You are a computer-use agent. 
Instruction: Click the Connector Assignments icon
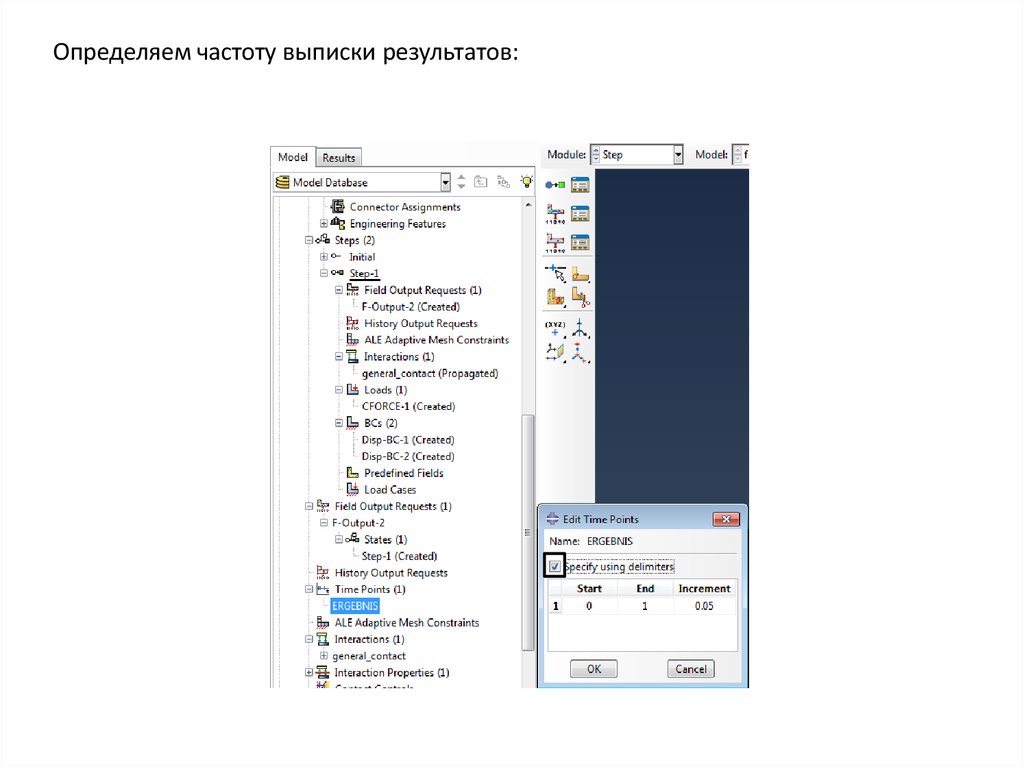pyautogui.click(x=338, y=206)
